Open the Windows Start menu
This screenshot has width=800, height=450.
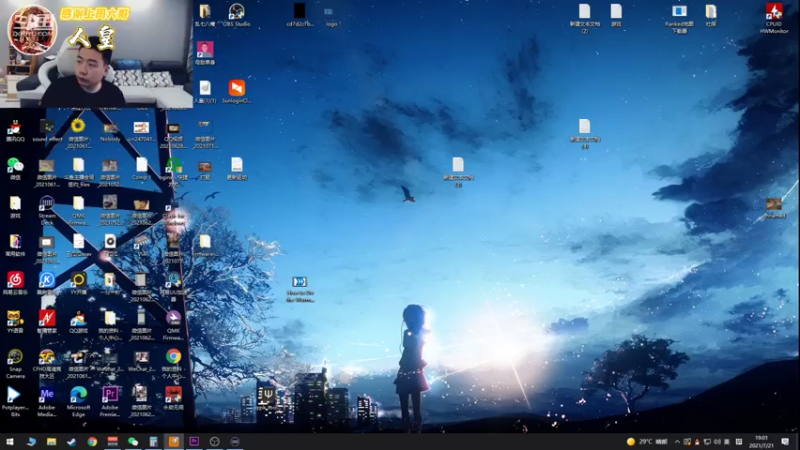coord(10,441)
